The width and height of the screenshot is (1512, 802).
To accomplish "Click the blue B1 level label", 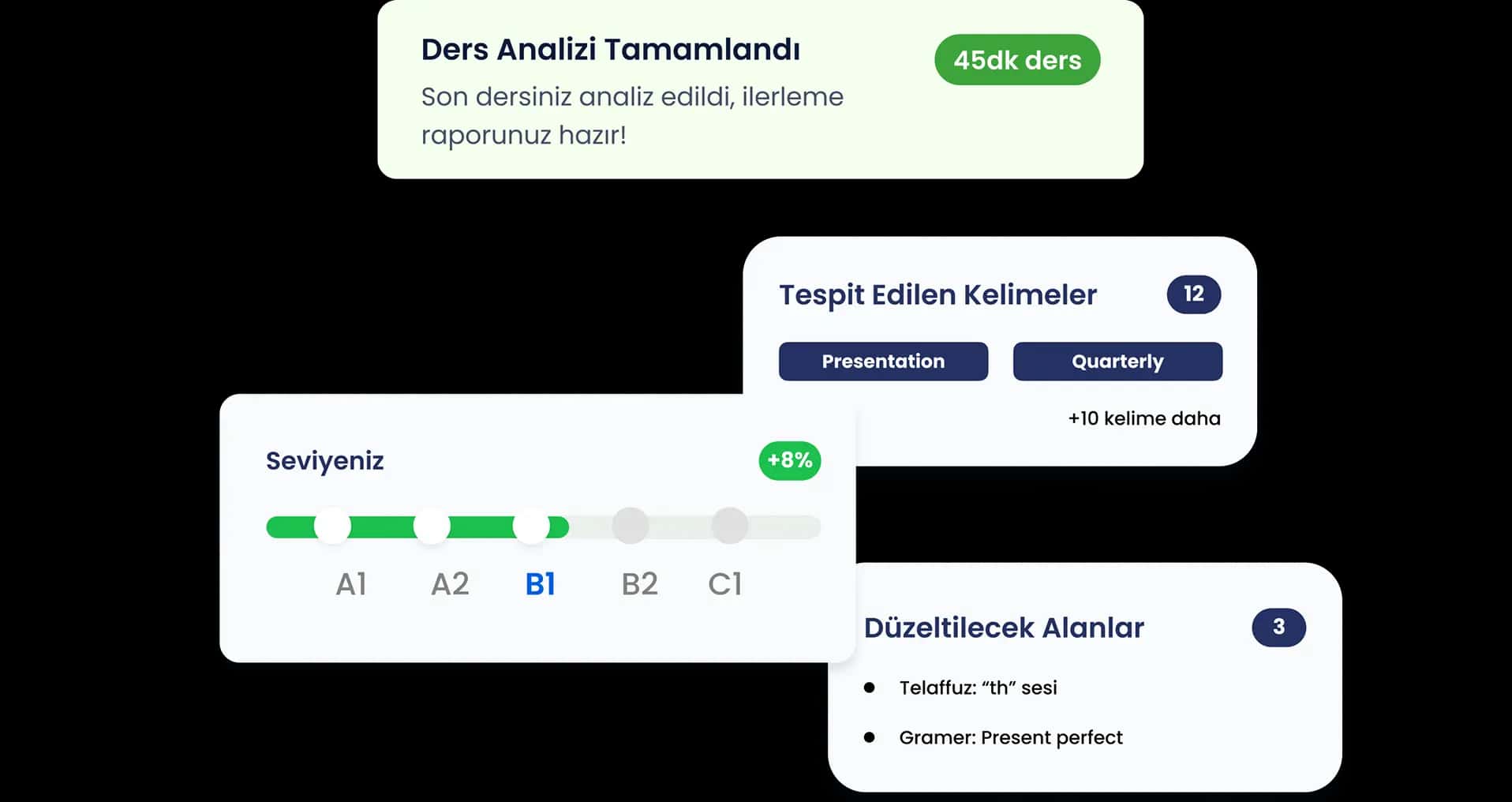I will point(541,584).
